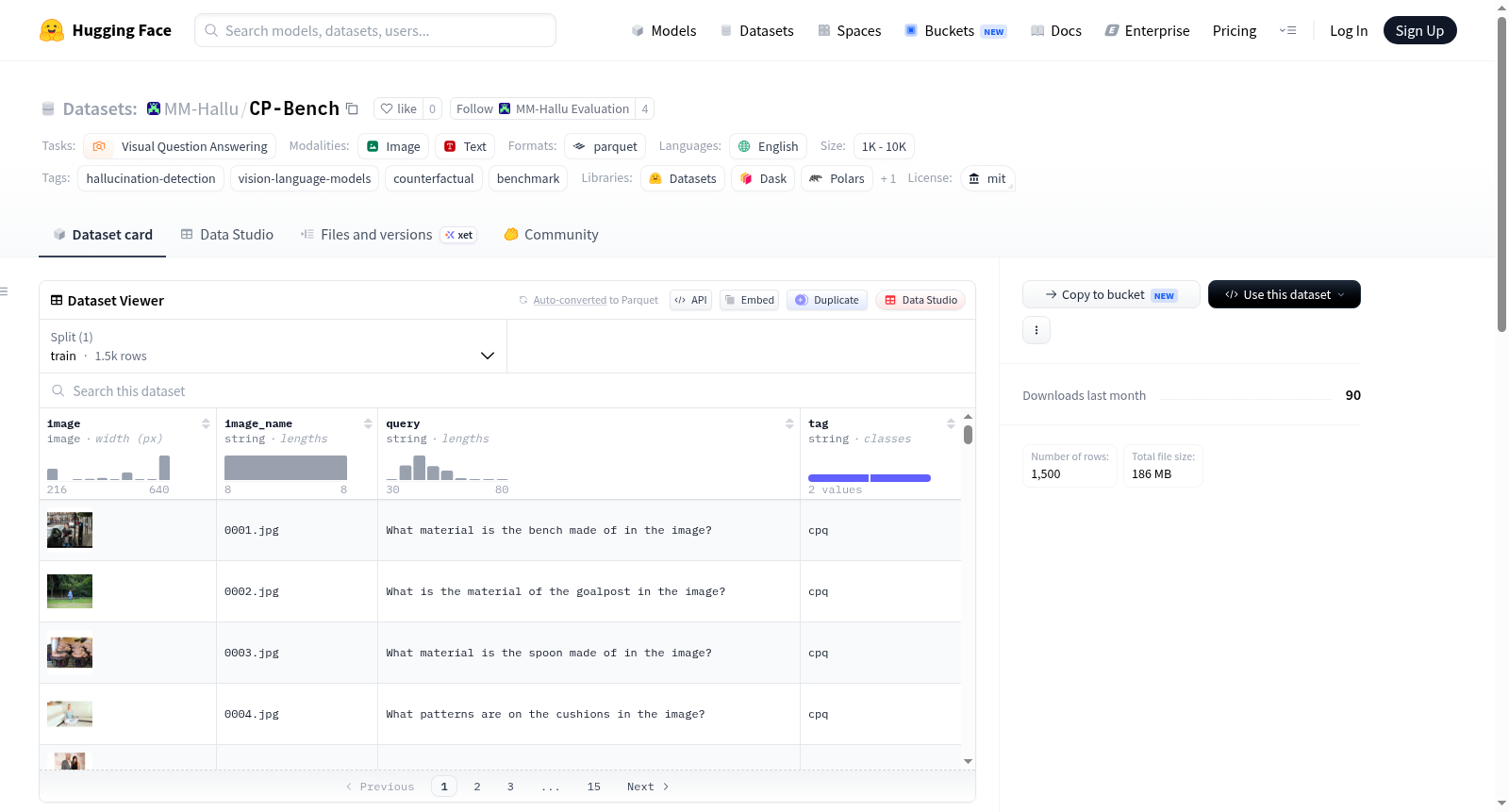Viewport: 1509px width, 812px height.
Task: Open the Spaces page
Action: 849,30
